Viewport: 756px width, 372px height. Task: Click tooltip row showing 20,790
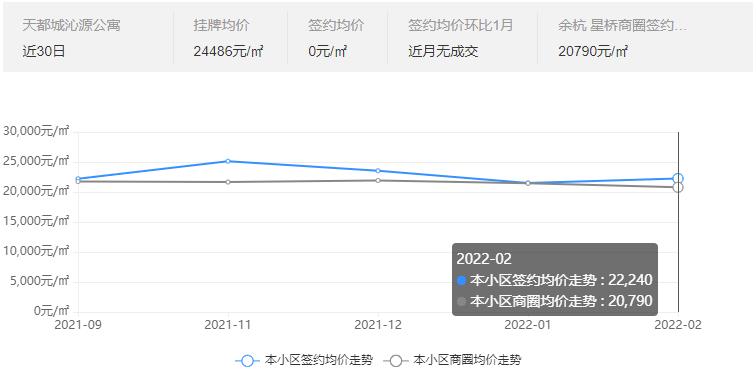coord(554,301)
